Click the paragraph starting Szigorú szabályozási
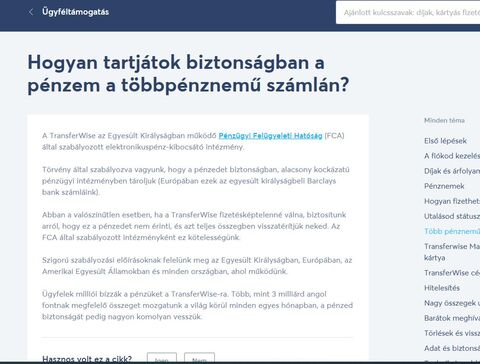Image resolution: width=480 pixels, height=364 pixels. coord(197,266)
